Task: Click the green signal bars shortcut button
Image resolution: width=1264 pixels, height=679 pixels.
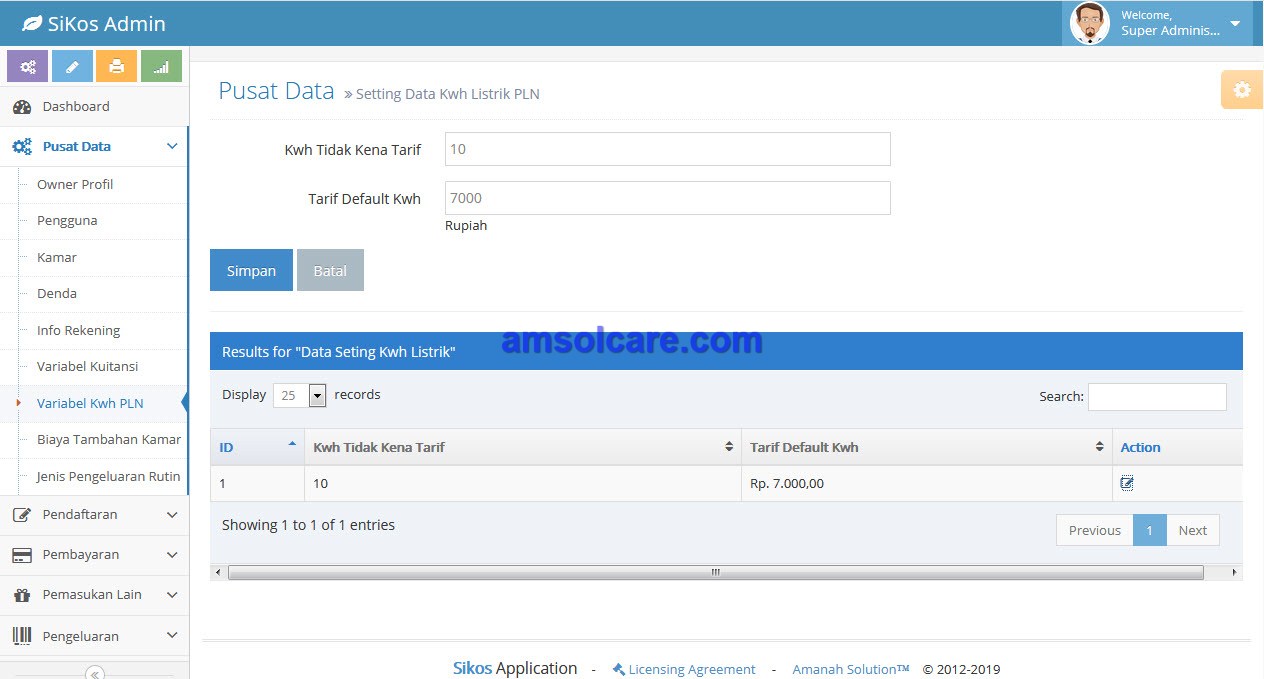Action: tap(161, 66)
